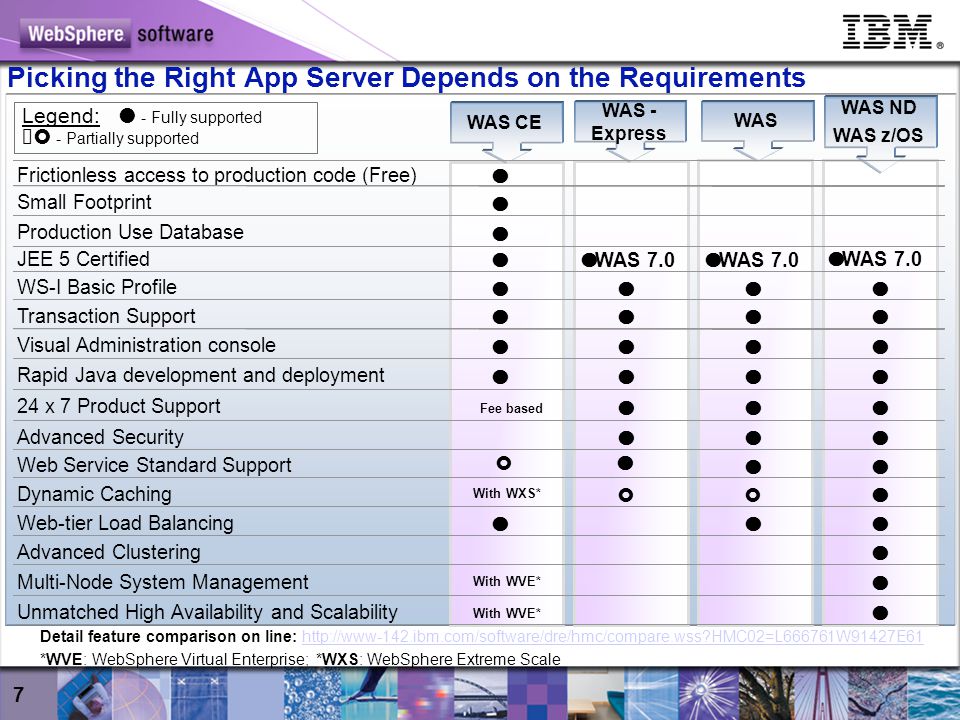The image size is (960, 720).
Task: Click the 'Frictionless access to production code (Free)' row label
Action: 217,175
